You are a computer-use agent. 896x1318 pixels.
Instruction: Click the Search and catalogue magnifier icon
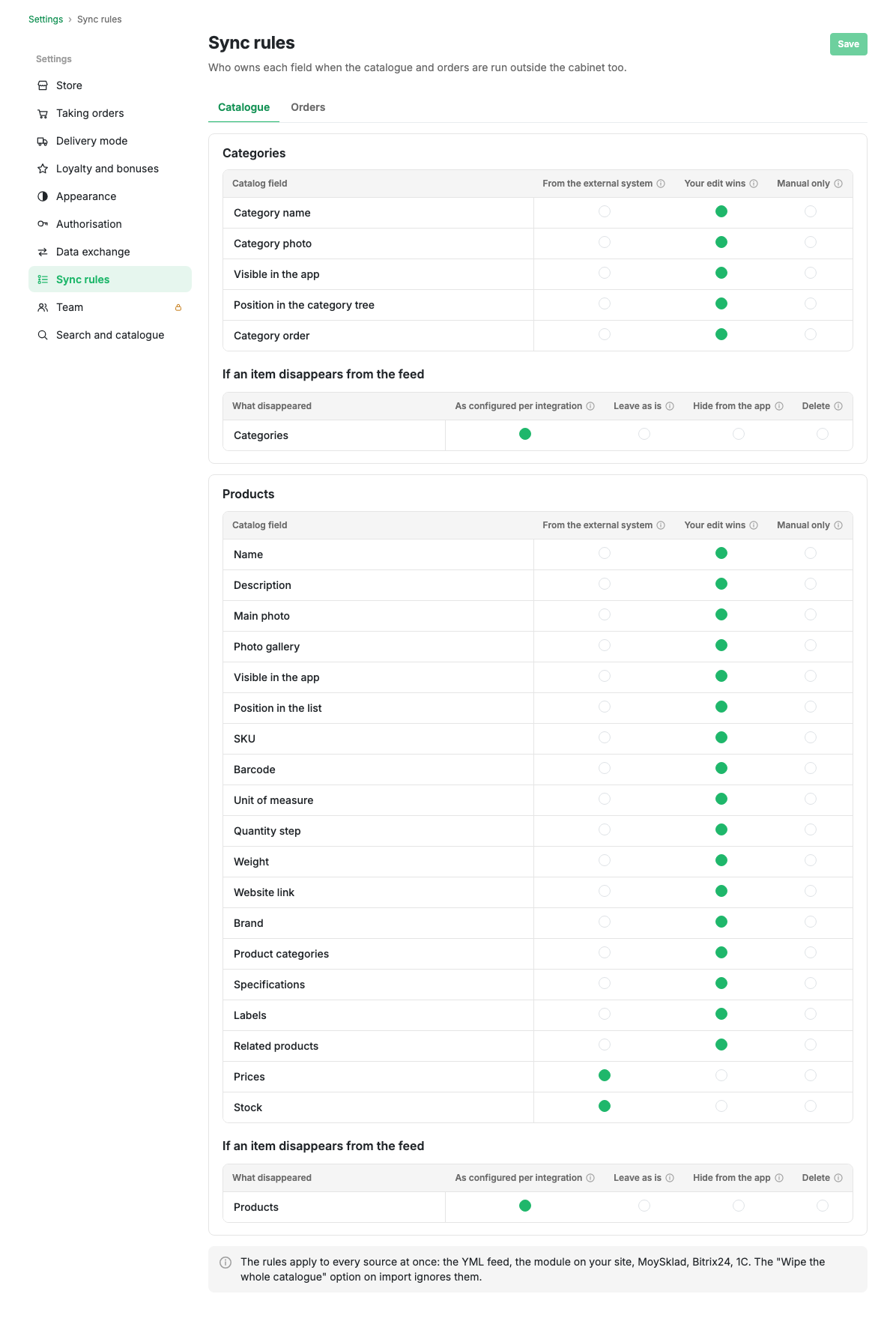(x=43, y=335)
